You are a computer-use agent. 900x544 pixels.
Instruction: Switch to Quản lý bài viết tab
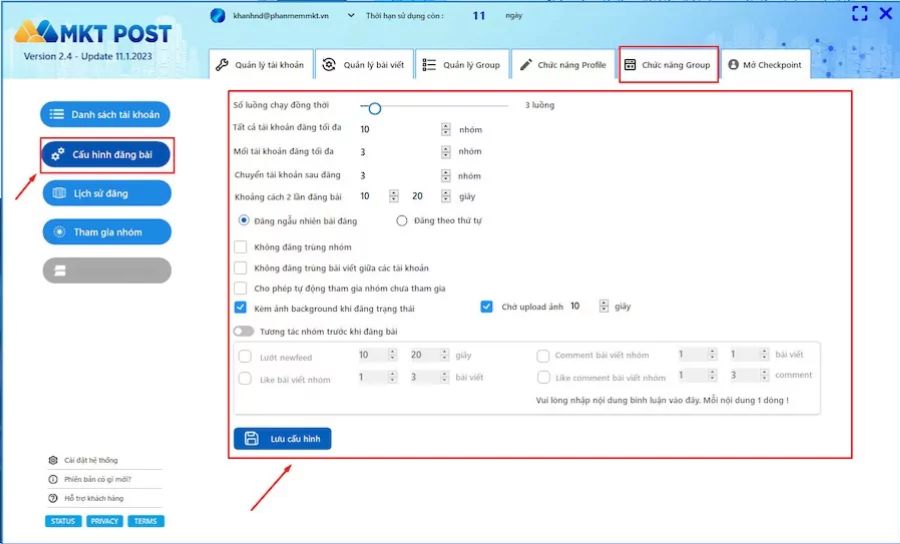point(361,65)
